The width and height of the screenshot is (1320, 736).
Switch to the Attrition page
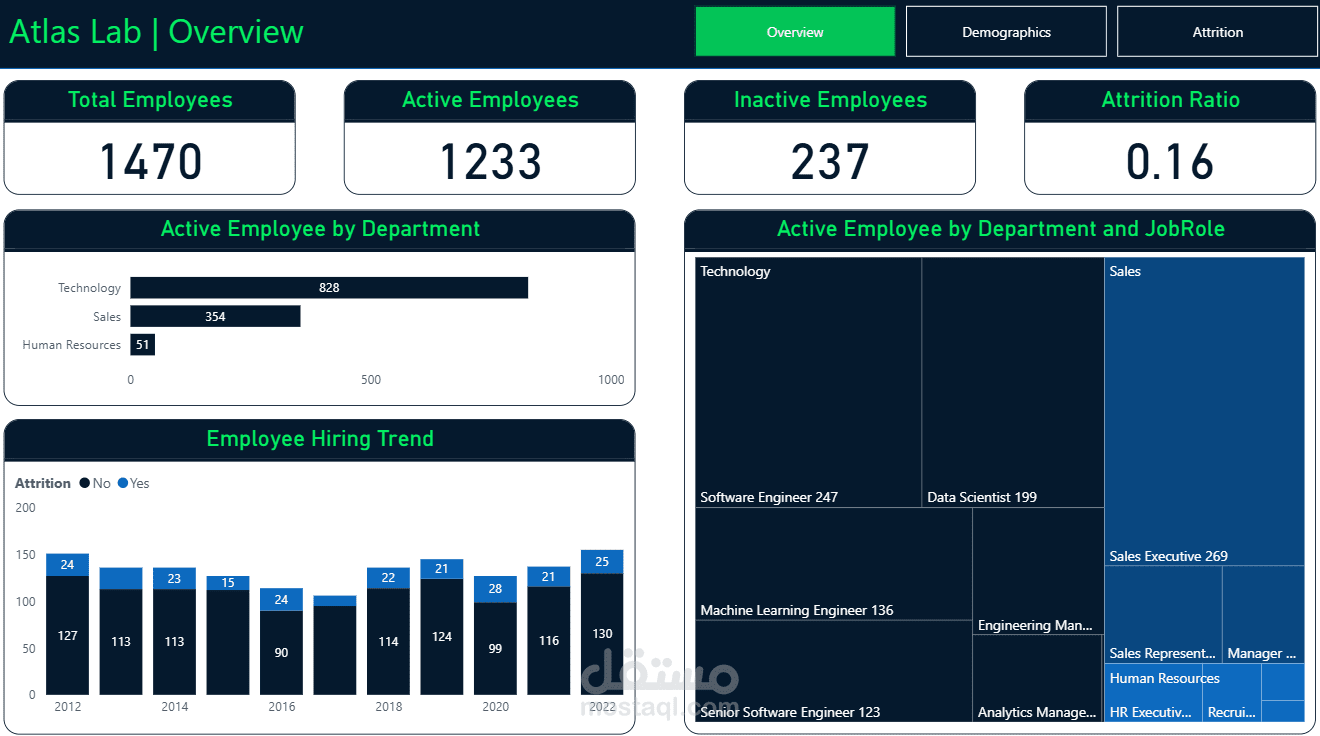[1216, 31]
